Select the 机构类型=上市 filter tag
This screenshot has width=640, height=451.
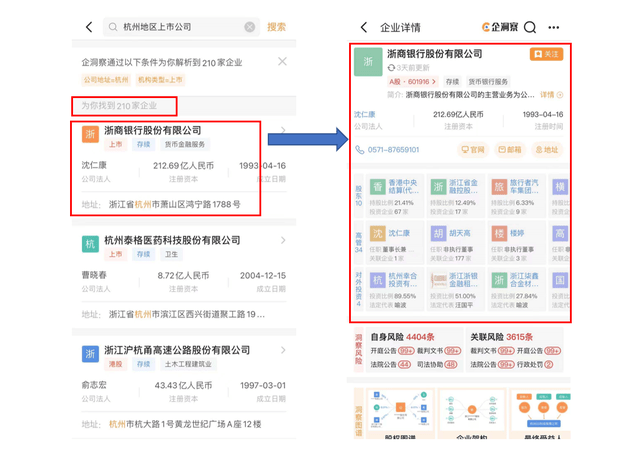click(x=160, y=80)
